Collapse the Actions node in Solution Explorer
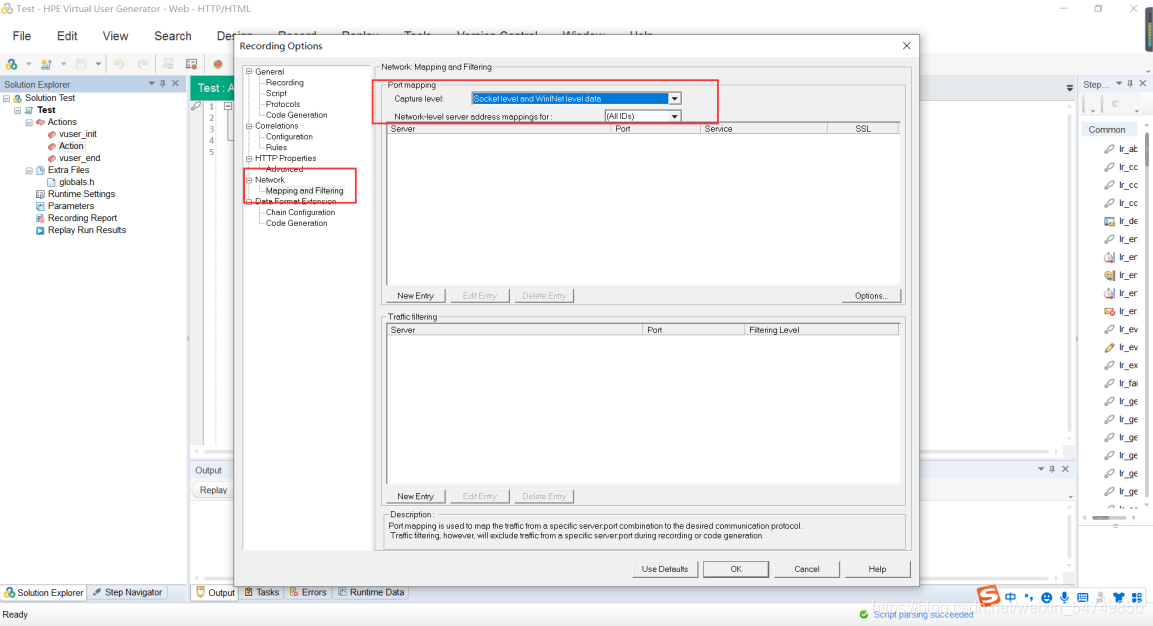The image size is (1153, 626). click(29, 122)
